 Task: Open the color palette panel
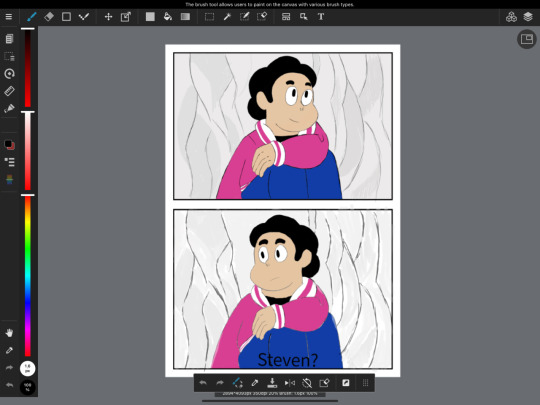point(9,179)
